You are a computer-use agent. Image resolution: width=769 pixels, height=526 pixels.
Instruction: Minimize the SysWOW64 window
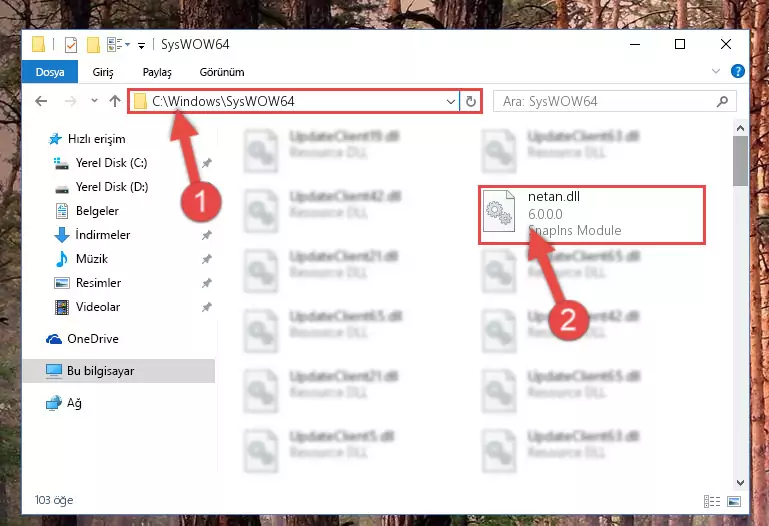click(635, 45)
